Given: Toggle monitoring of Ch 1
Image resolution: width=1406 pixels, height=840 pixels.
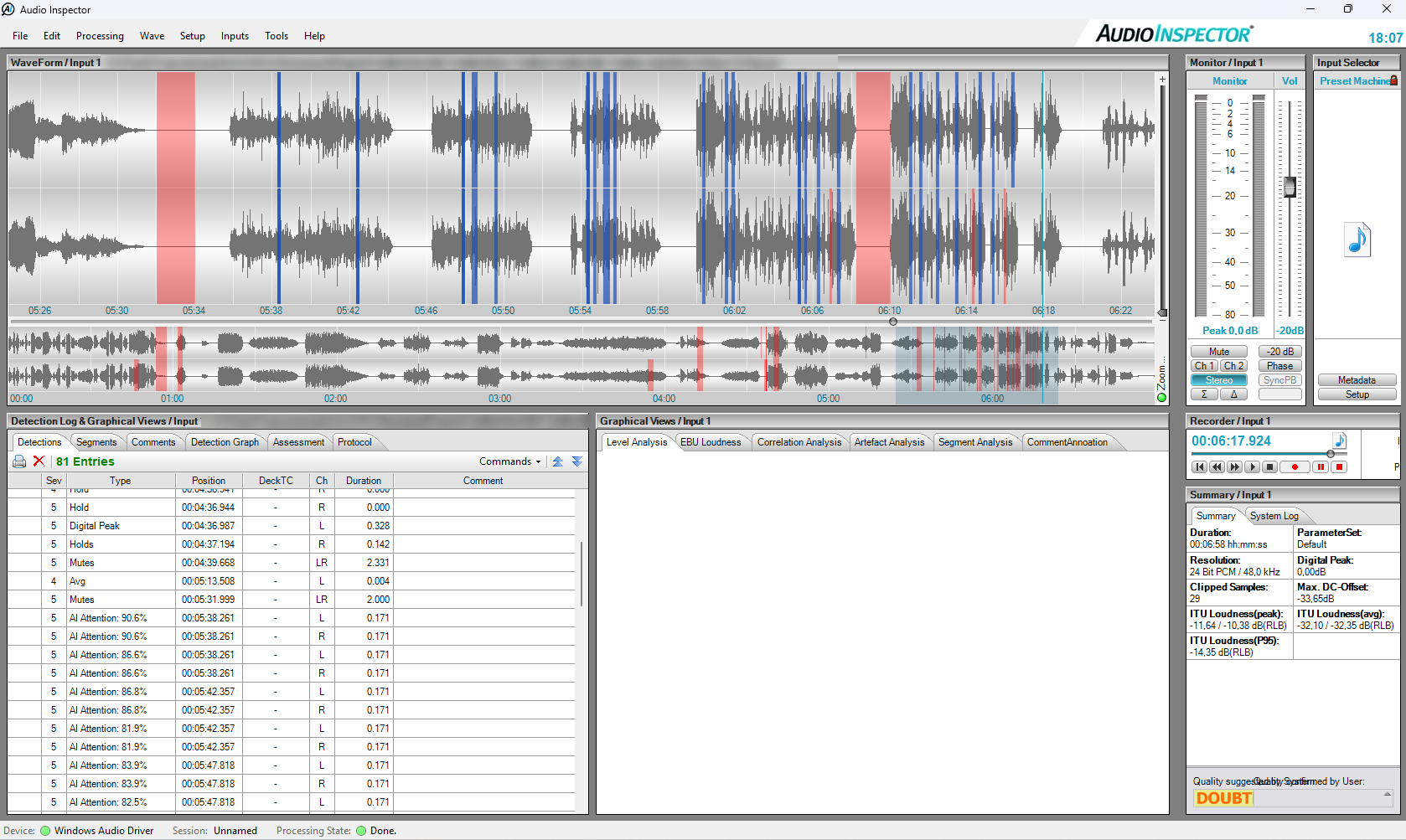Looking at the screenshot, I should 1204,366.
